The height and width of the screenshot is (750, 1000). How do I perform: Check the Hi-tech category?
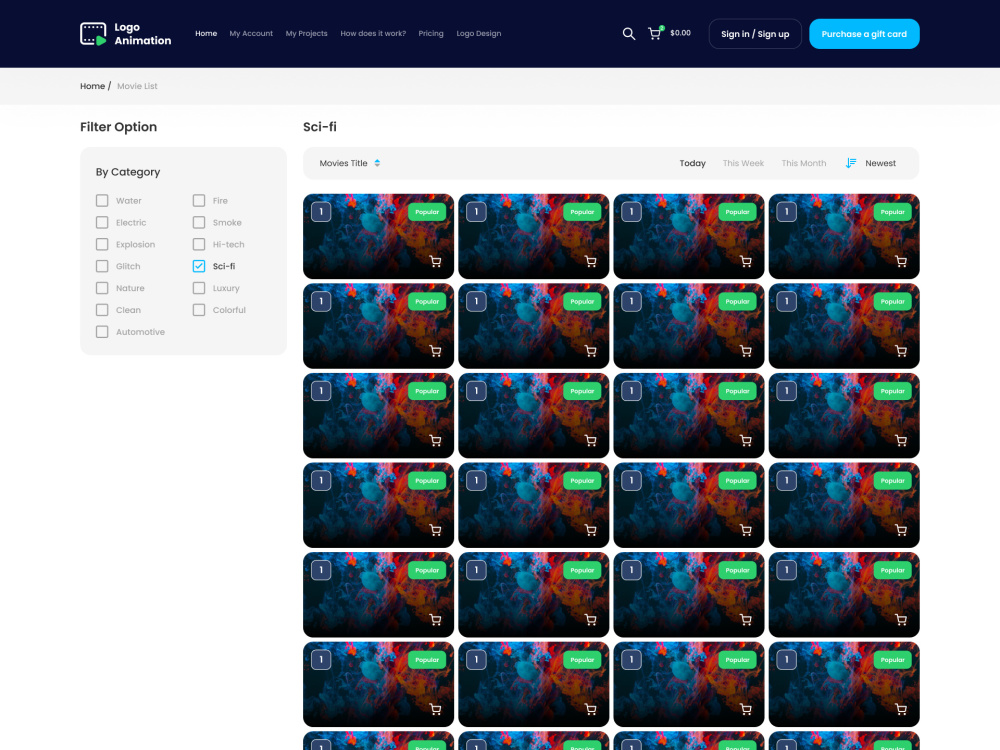[199, 244]
